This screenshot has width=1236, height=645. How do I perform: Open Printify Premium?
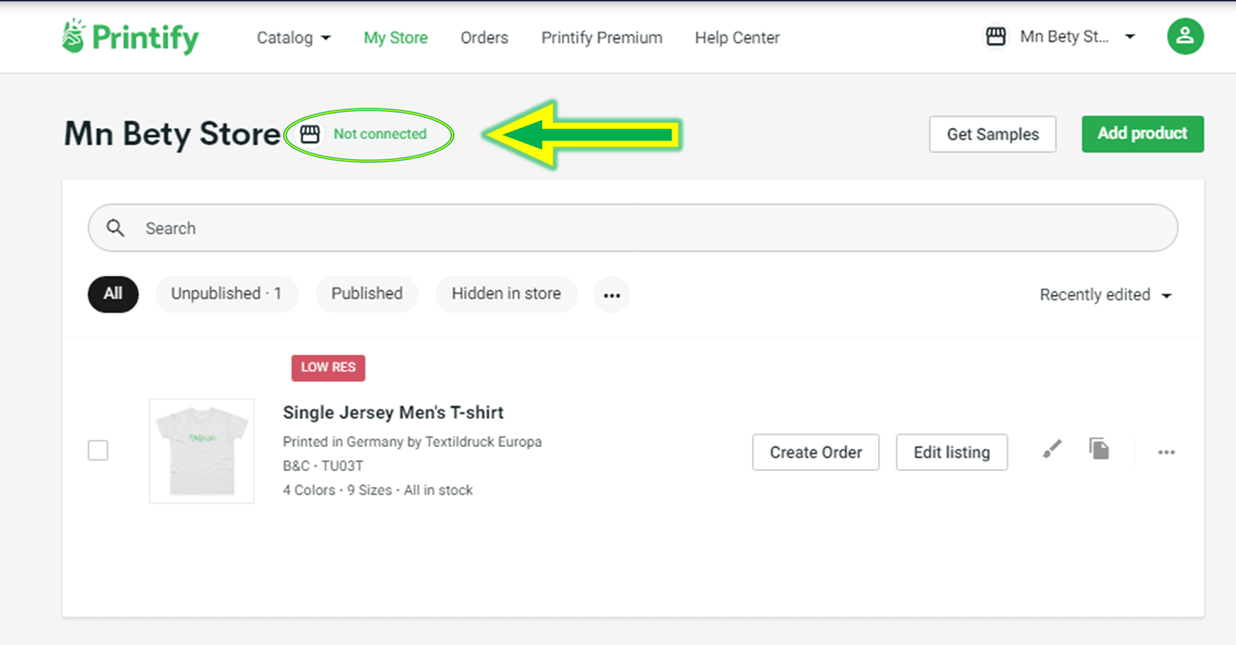(602, 38)
